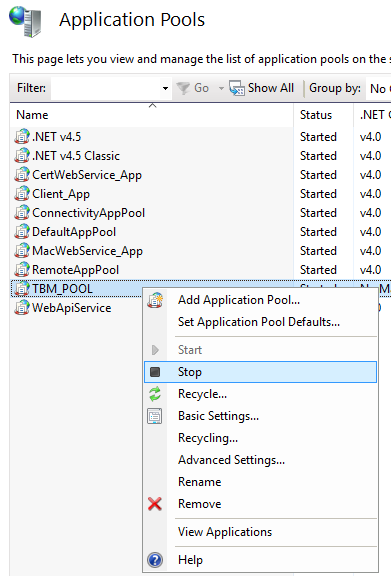Open Help from the context menu
This screenshot has width=391, height=576.
click(x=261, y=560)
